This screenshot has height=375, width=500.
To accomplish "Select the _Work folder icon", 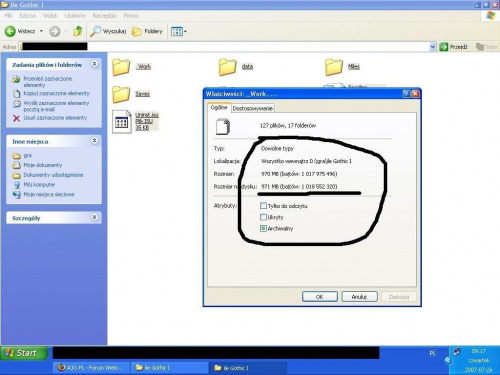I will (x=121, y=67).
